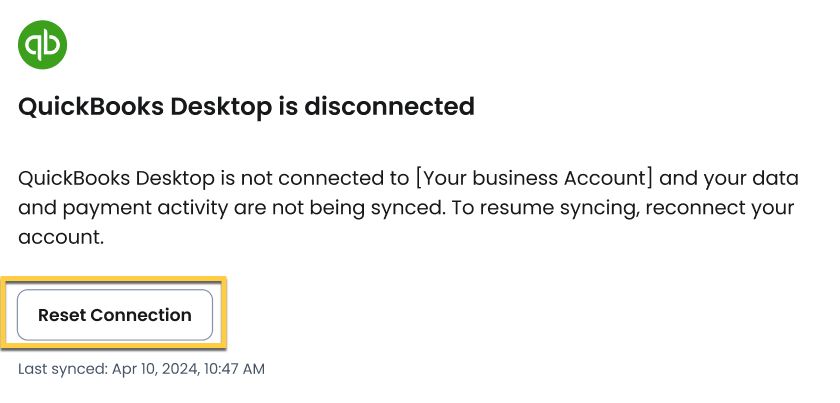Click the "payment activity" phrase in the paragraph
840x403 pixels.
pyautogui.click(x=116, y=209)
